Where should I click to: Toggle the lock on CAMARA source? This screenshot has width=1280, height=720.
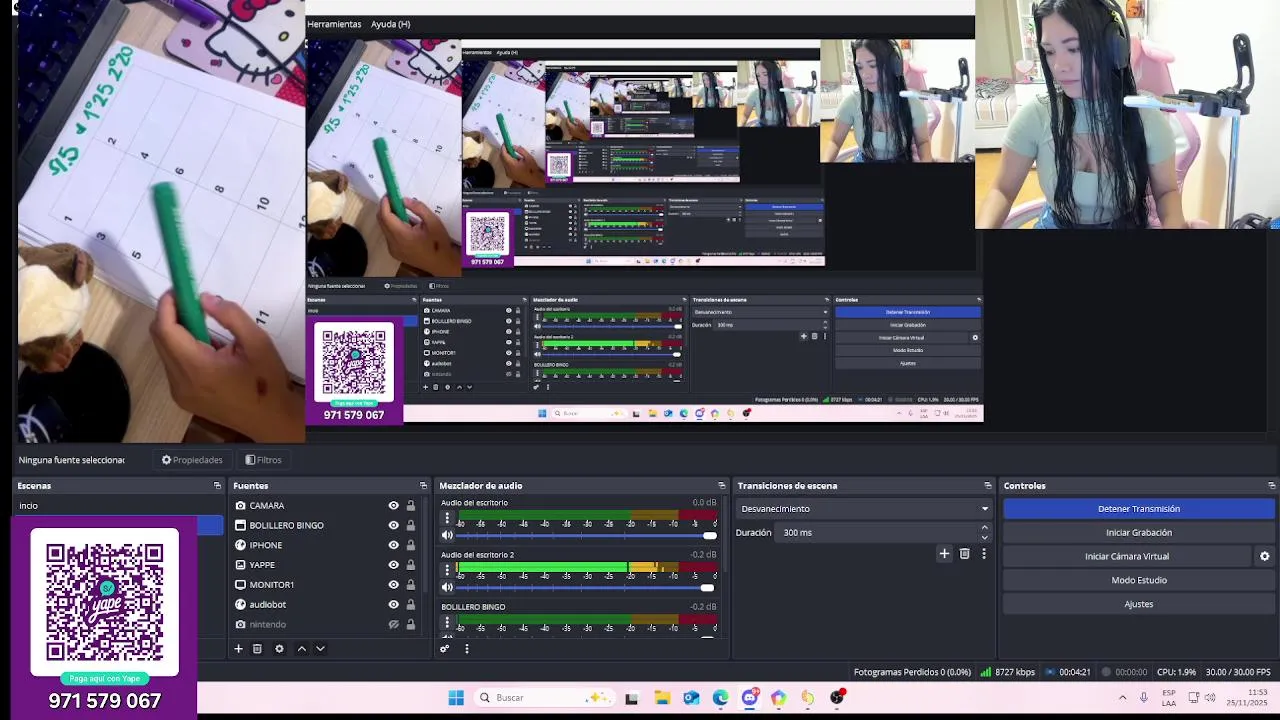tap(410, 506)
